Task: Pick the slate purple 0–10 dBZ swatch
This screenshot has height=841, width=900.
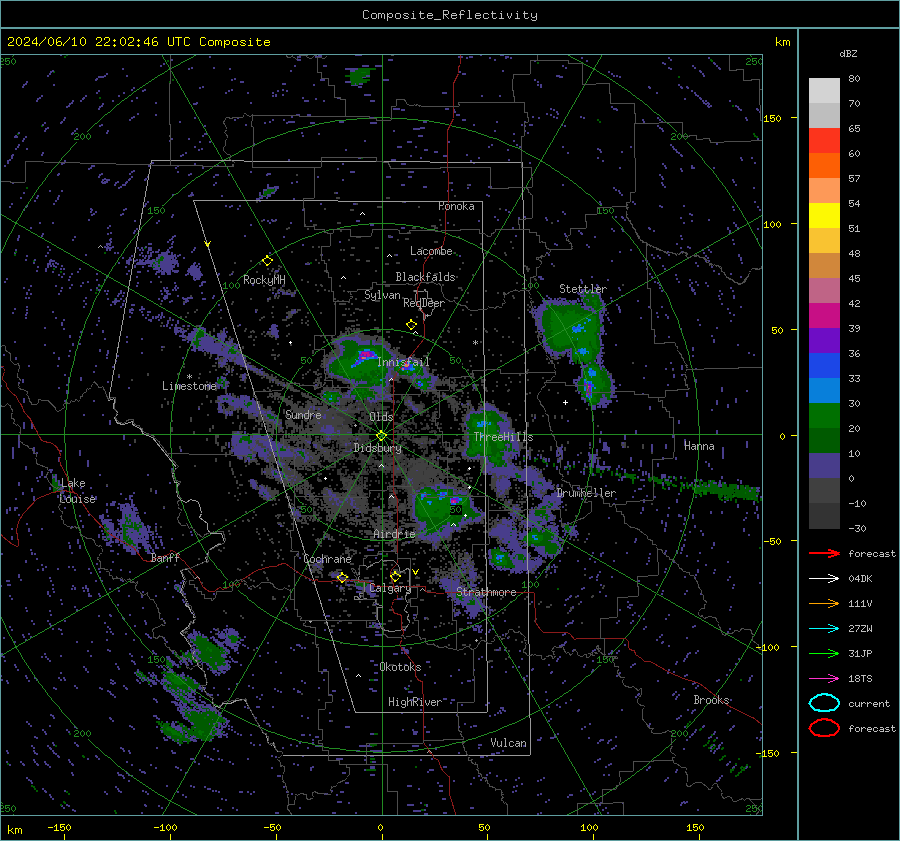Action: (x=824, y=466)
